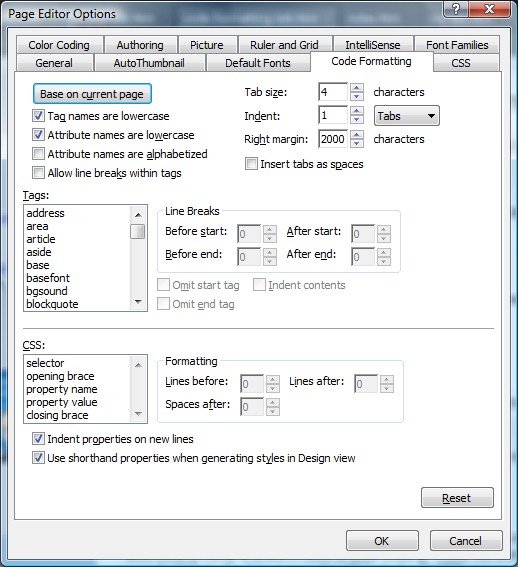Click the Tags list scroll down arrow

click(x=138, y=302)
